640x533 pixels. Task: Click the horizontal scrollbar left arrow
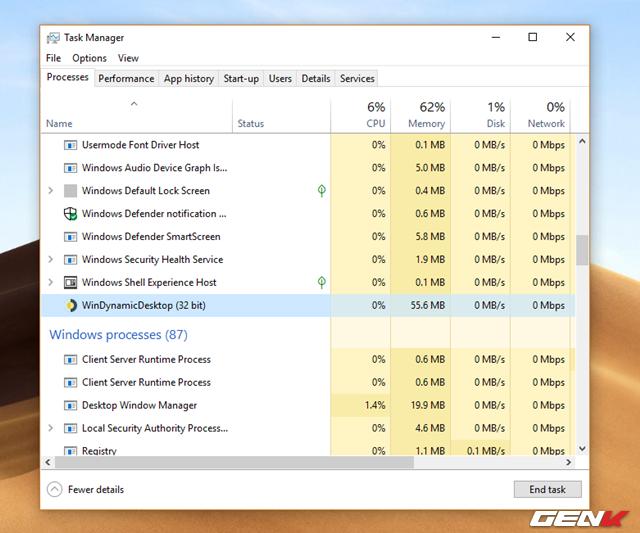coord(48,462)
